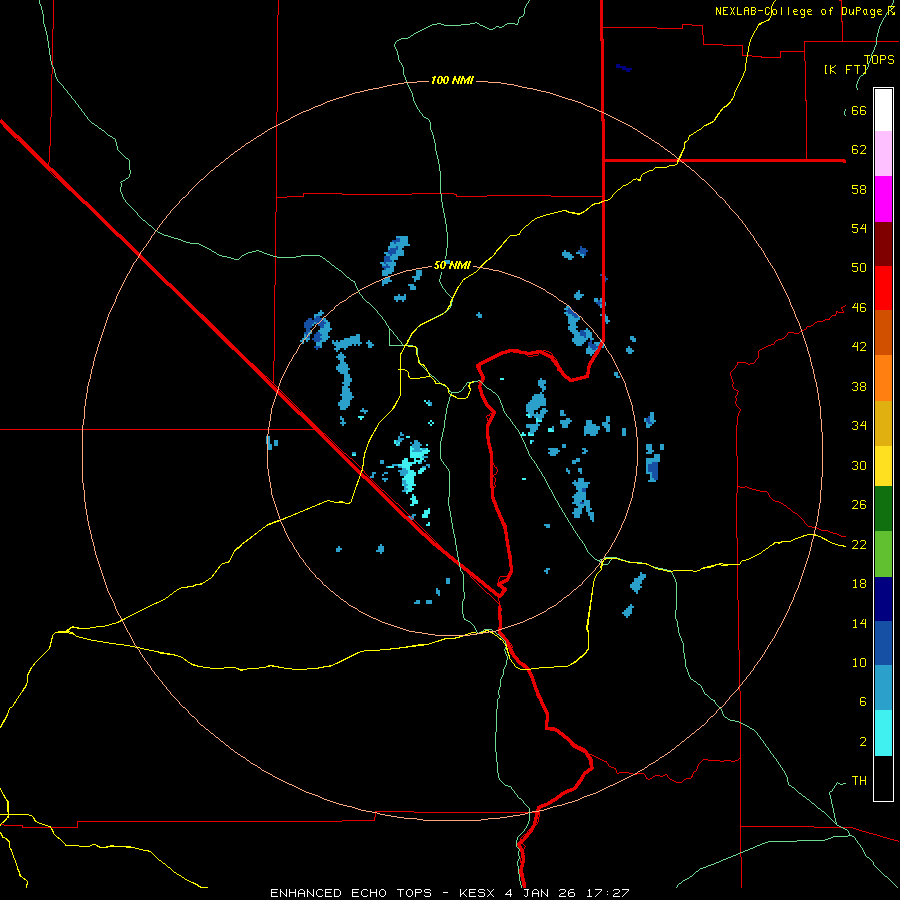Click the navy blue legend swatch
The height and width of the screenshot is (900, 900).
click(883, 599)
